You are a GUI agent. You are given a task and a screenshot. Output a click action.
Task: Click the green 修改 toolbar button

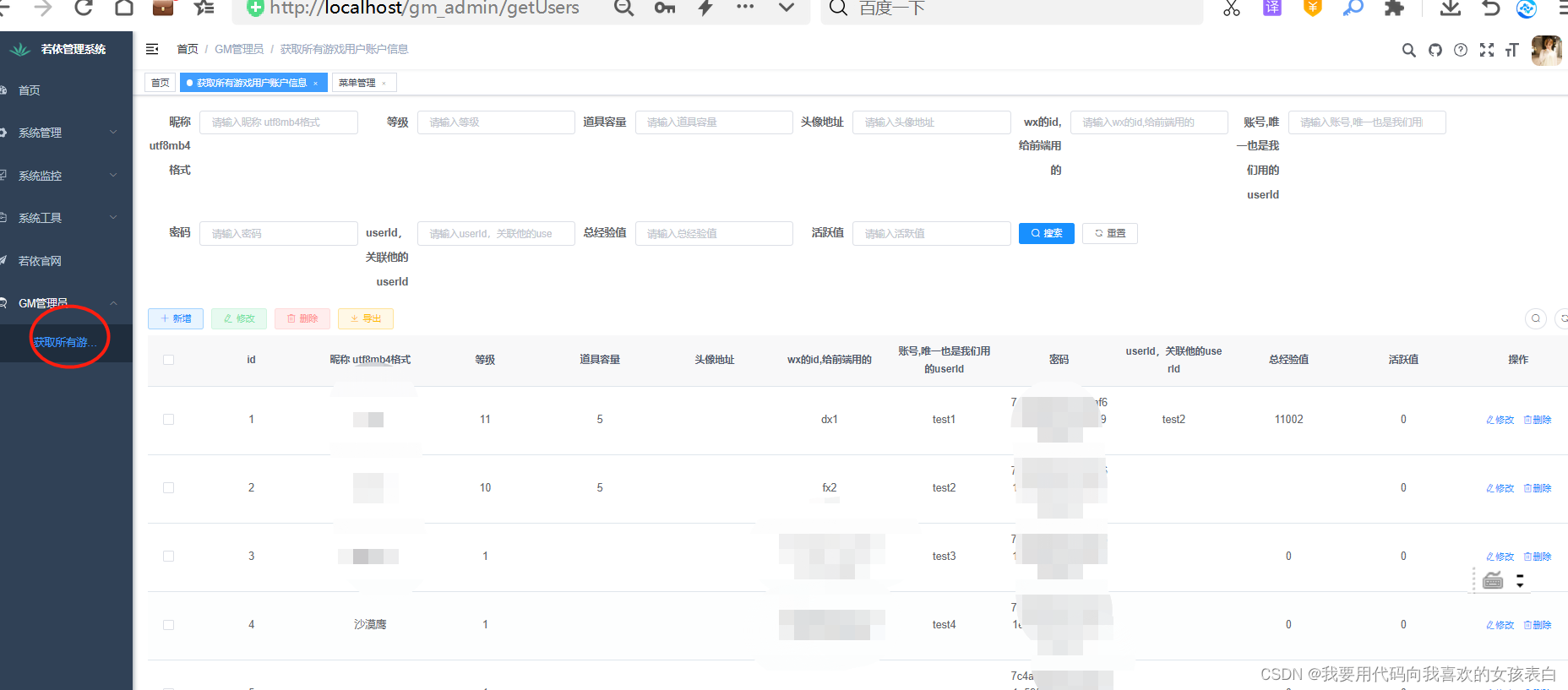[239, 318]
